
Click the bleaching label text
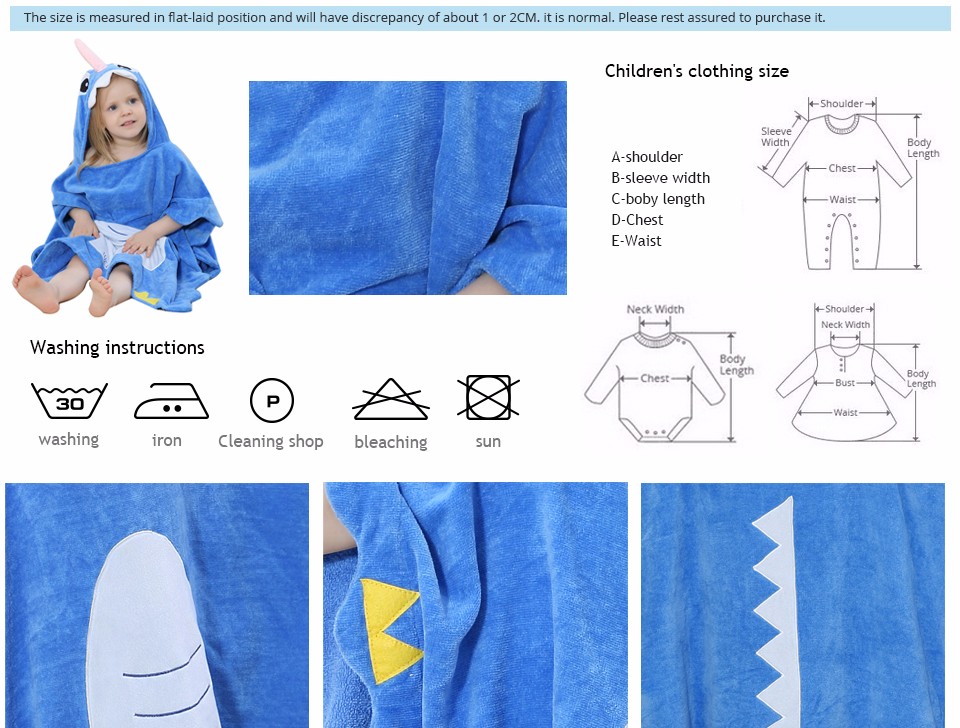point(391,442)
